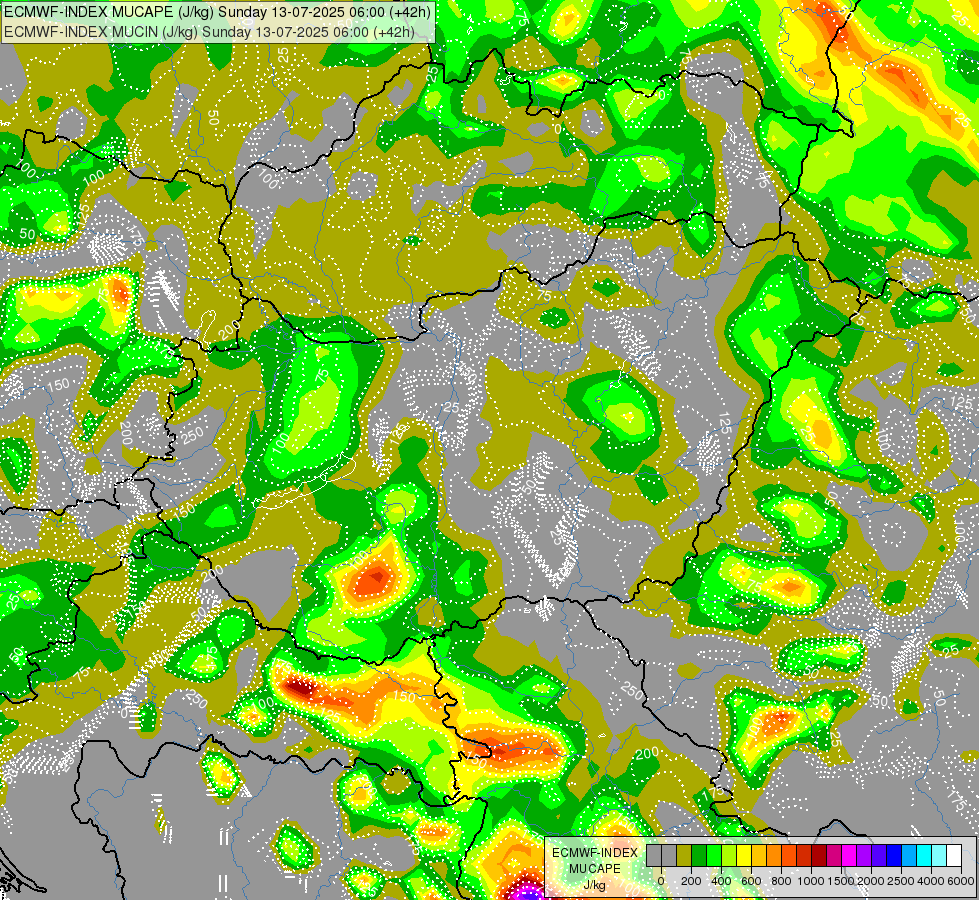Select the amber legend swatch

click(x=759, y=855)
